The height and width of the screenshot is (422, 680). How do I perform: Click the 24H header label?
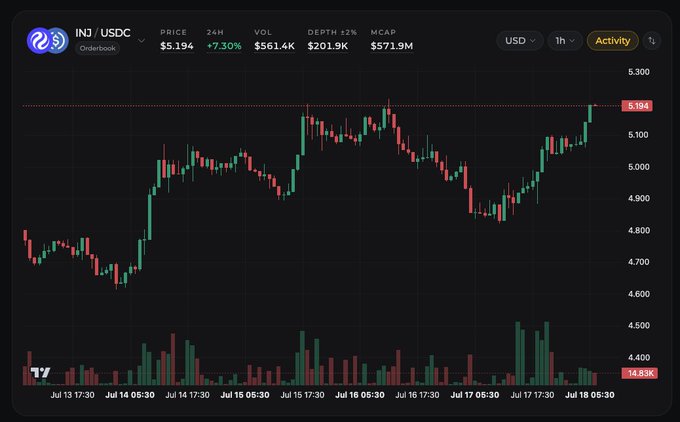[x=215, y=33]
